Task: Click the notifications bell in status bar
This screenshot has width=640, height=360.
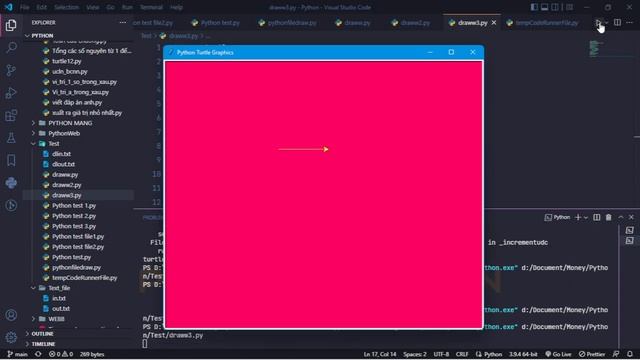Action: coord(630,354)
